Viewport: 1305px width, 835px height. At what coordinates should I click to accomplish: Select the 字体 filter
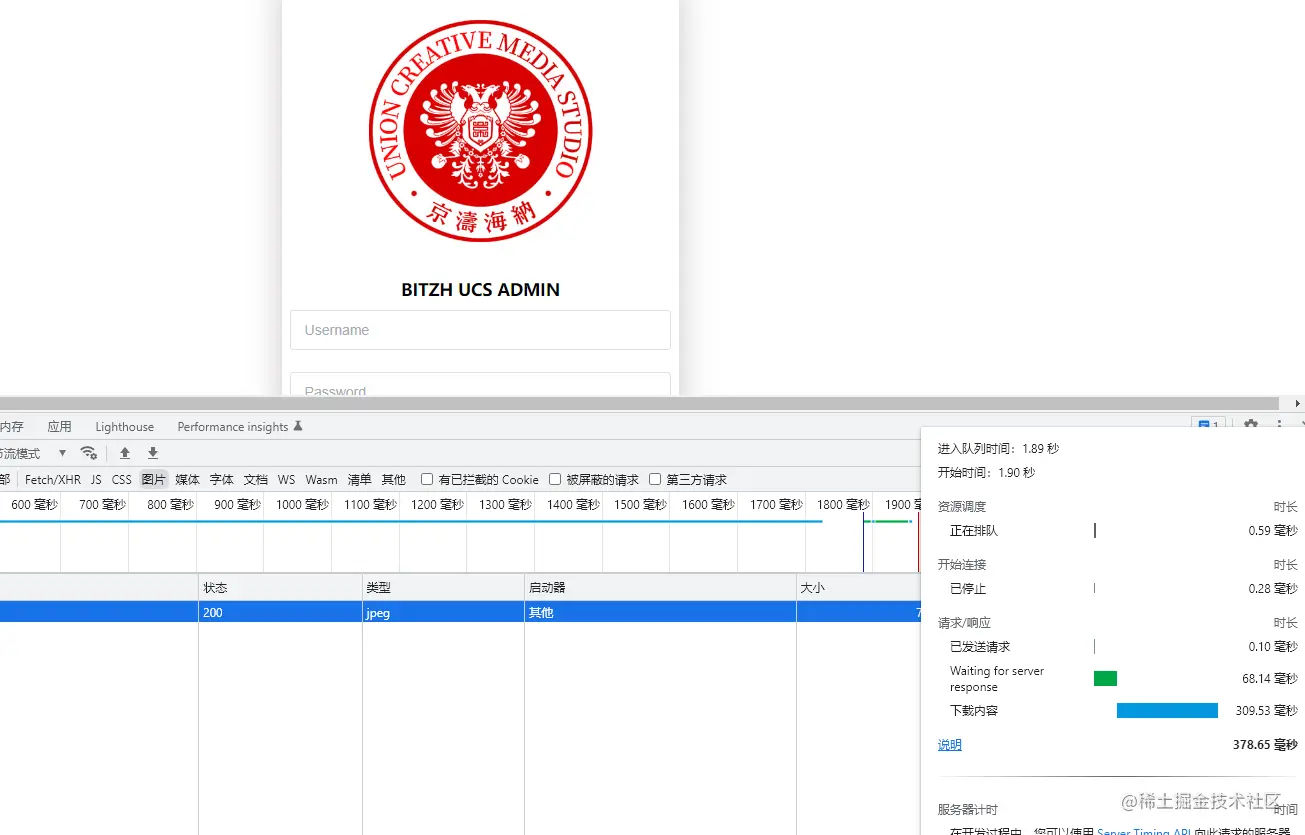[x=221, y=480]
